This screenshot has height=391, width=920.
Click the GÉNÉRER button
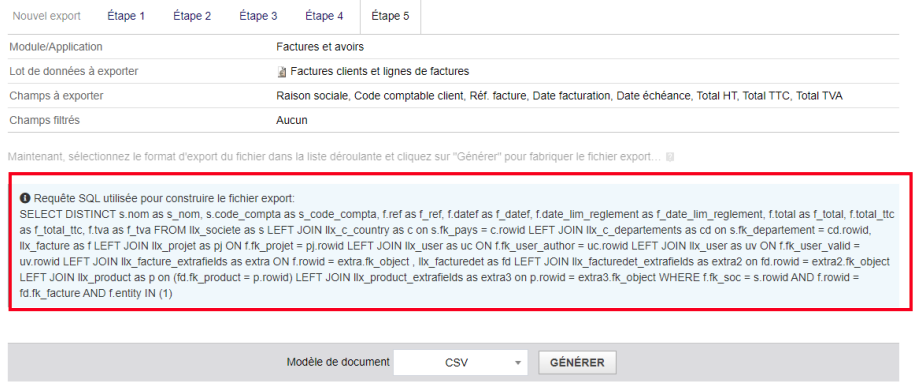[x=577, y=362]
